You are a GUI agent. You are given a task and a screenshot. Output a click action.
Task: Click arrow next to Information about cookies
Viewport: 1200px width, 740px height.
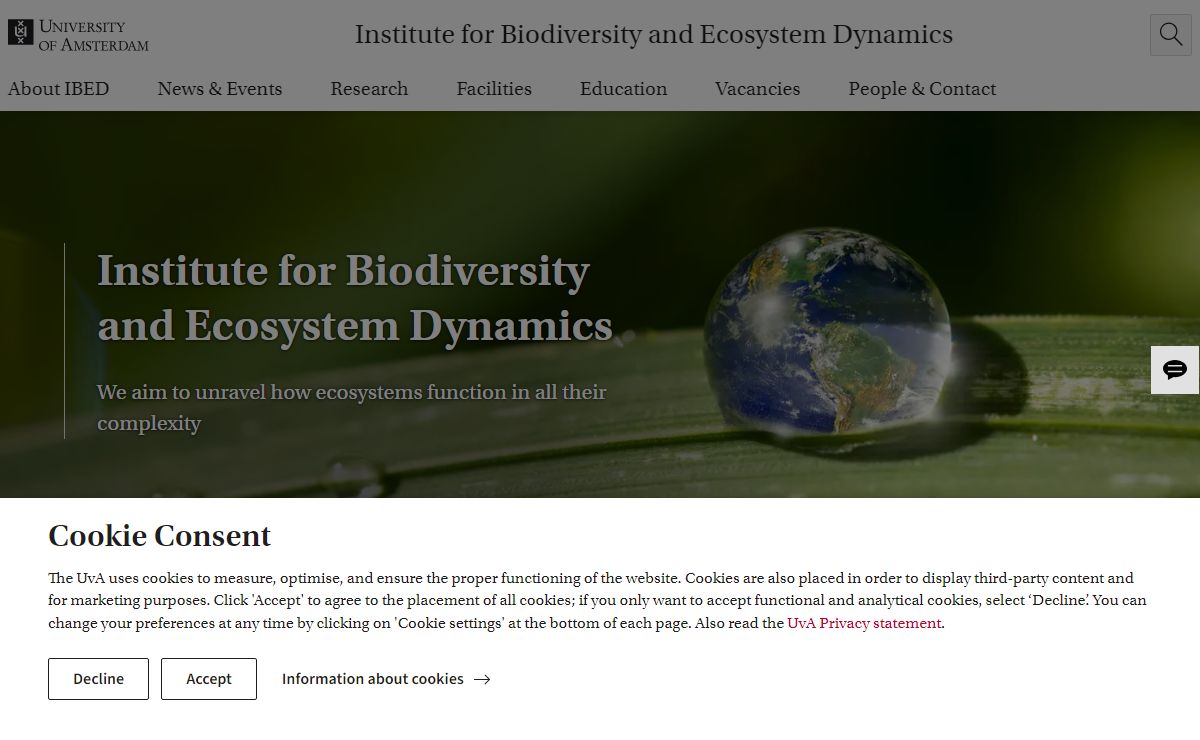(x=482, y=679)
